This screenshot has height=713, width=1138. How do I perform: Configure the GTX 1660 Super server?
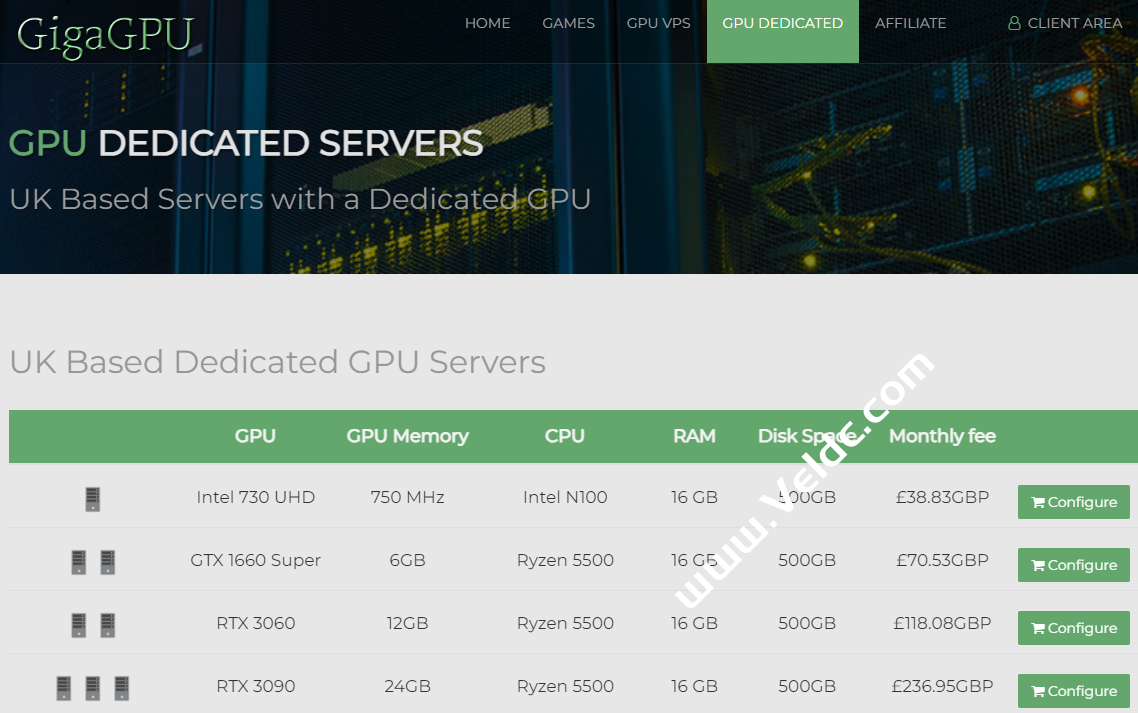(1073, 565)
